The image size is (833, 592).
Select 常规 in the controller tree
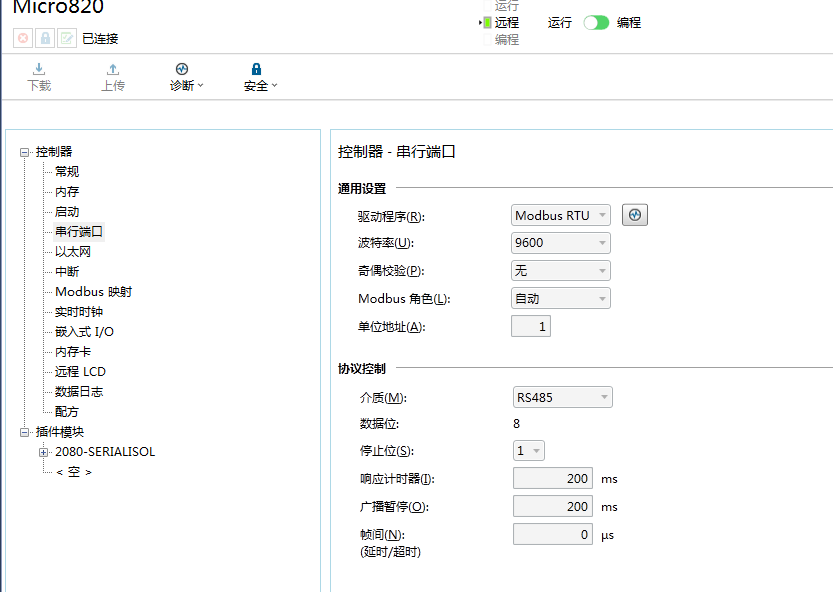point(67,172)
